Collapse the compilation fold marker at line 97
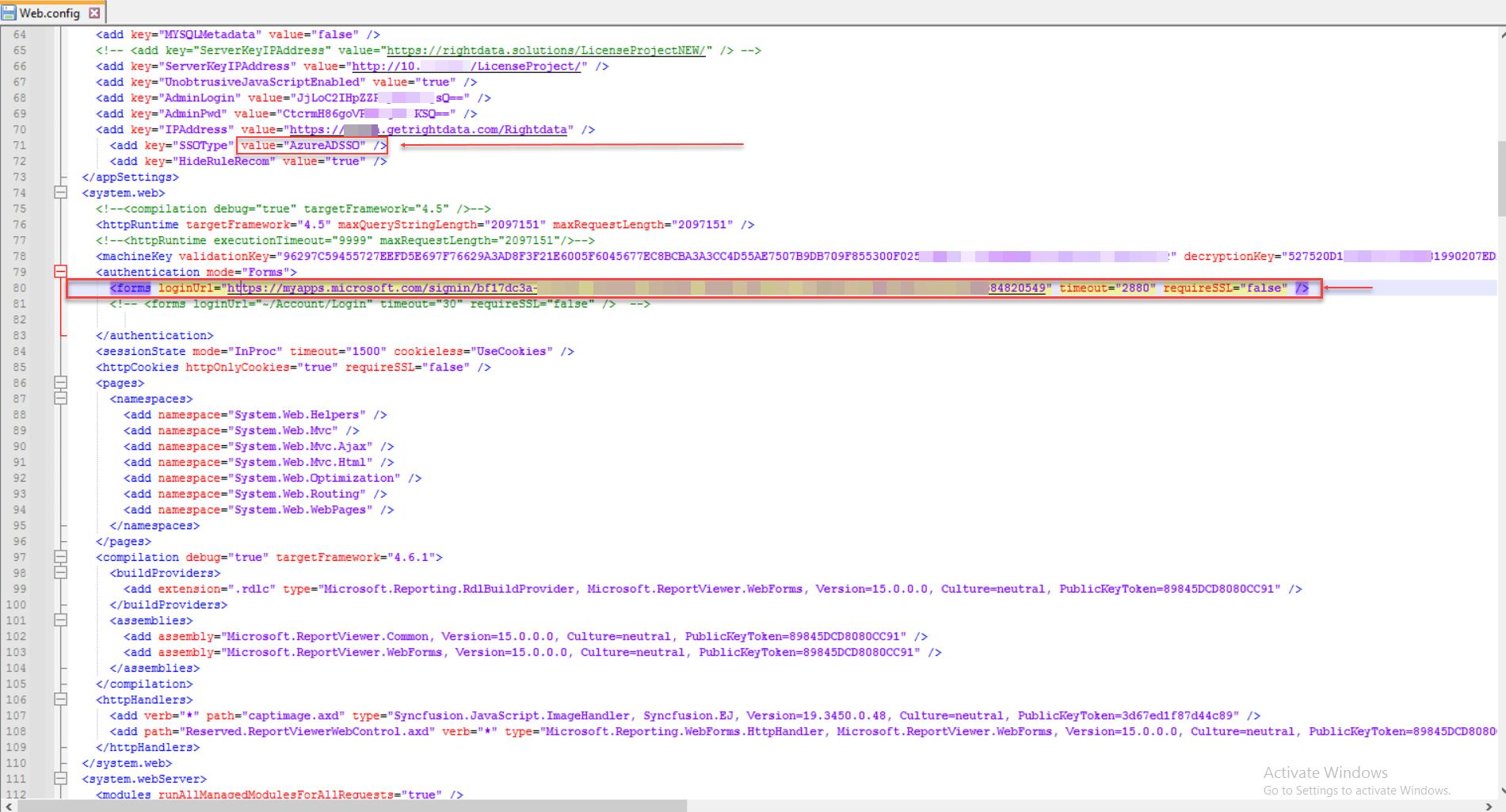This screenshot has height=812, width=1506. pos(60,557)
